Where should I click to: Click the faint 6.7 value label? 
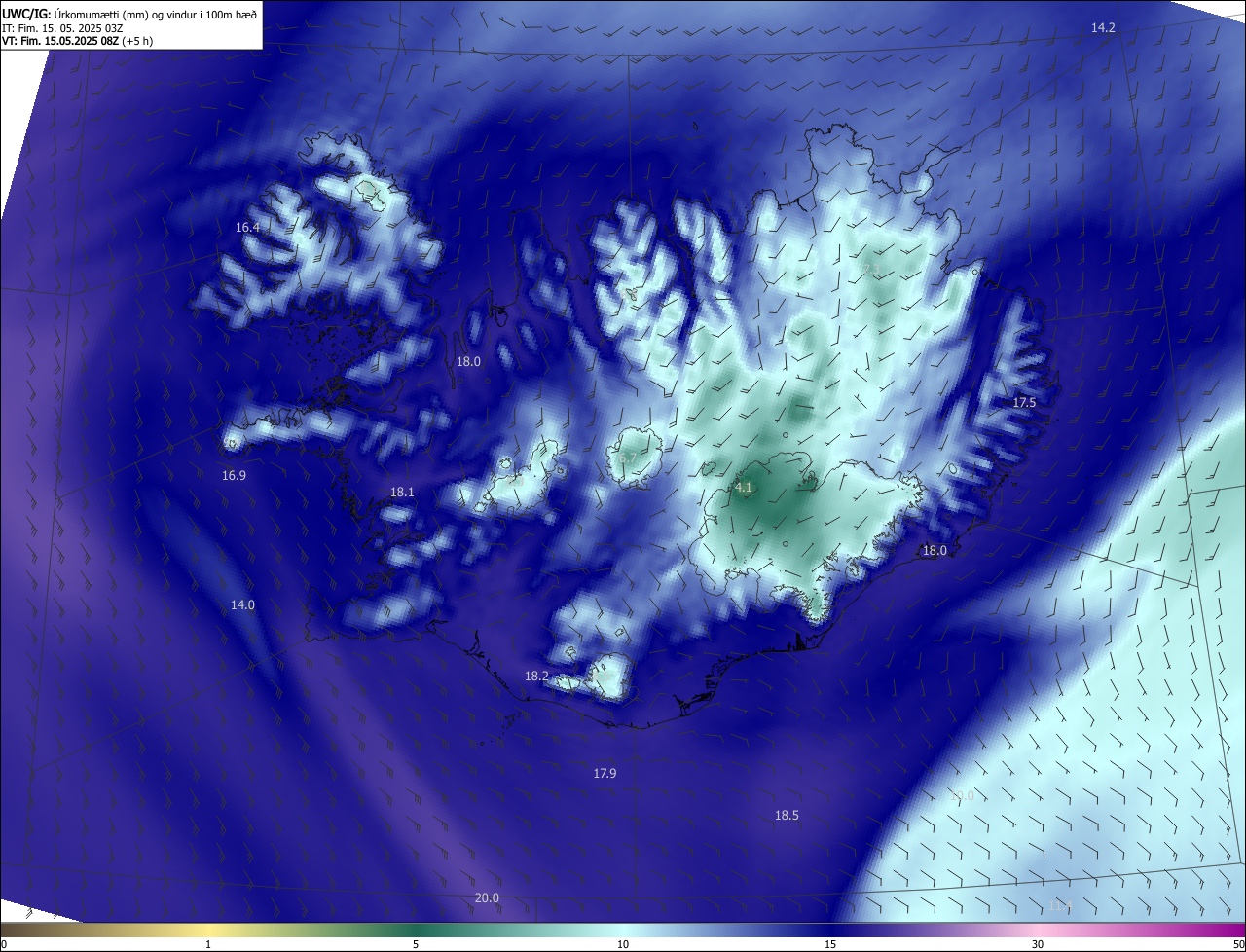(628, 458)
